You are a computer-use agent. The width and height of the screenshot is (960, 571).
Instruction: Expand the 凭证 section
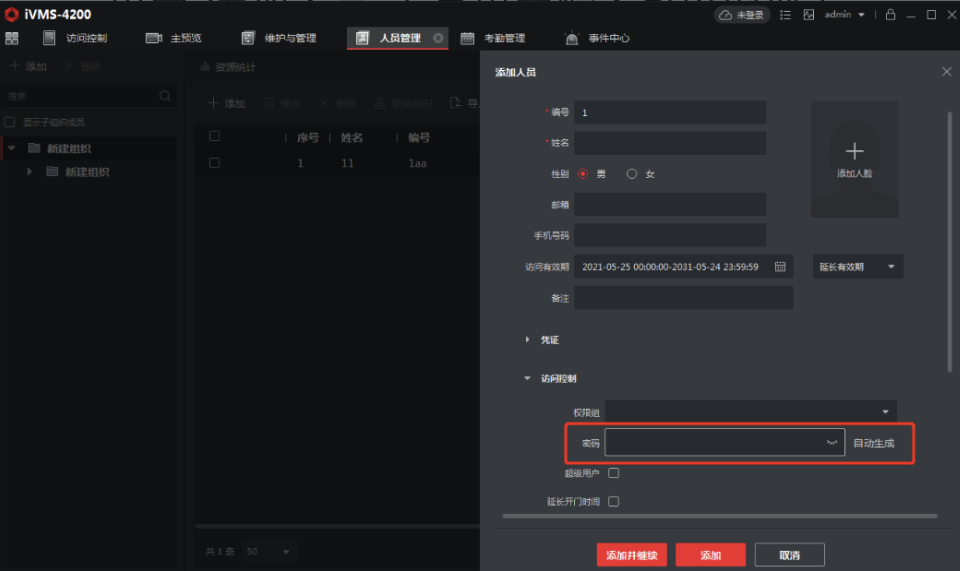[528, 340]
